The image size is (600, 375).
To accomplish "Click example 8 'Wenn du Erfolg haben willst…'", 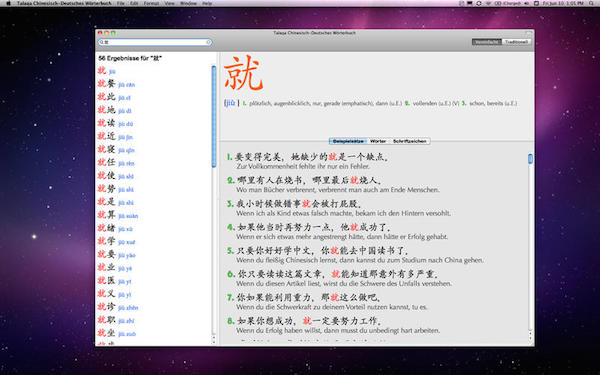I will click(338, 330).
